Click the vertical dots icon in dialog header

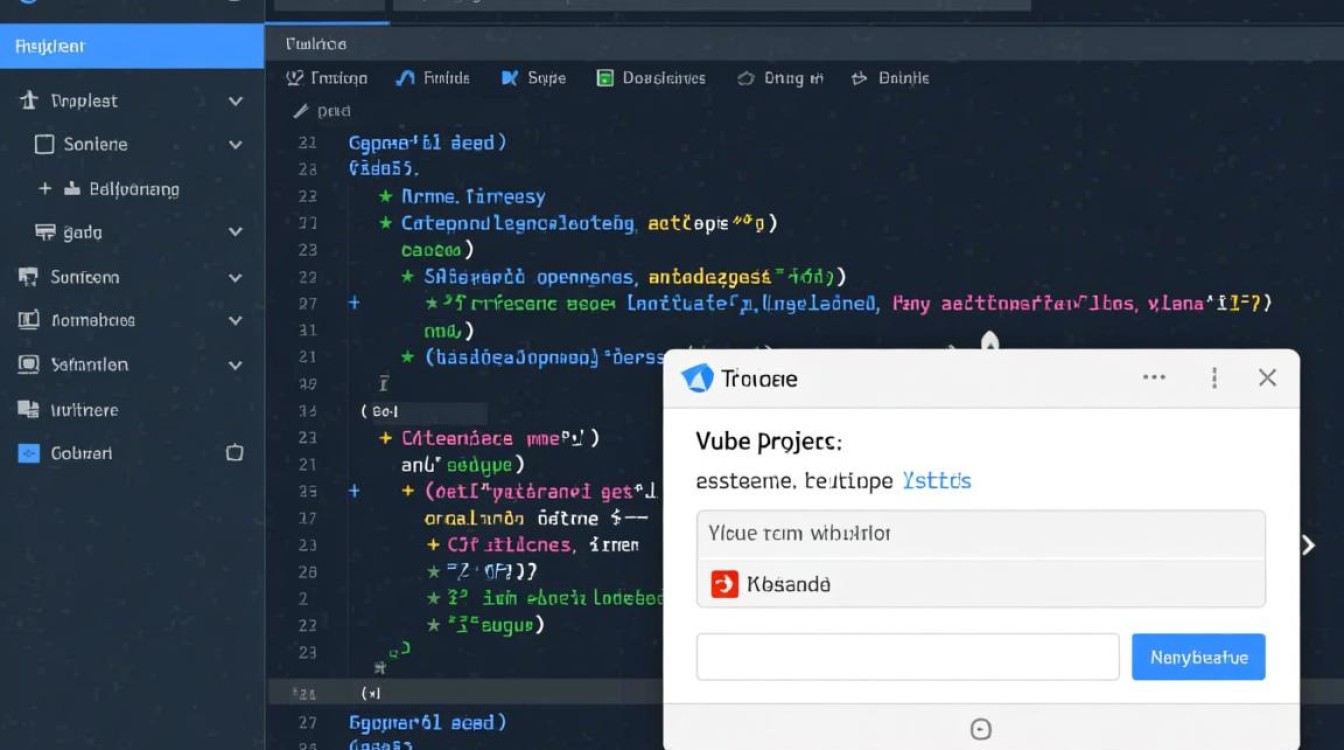click(1213, 378)
